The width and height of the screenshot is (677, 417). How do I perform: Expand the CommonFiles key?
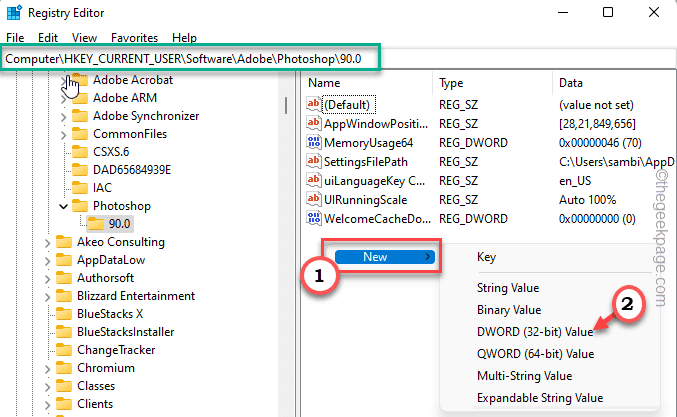[63, 135]
